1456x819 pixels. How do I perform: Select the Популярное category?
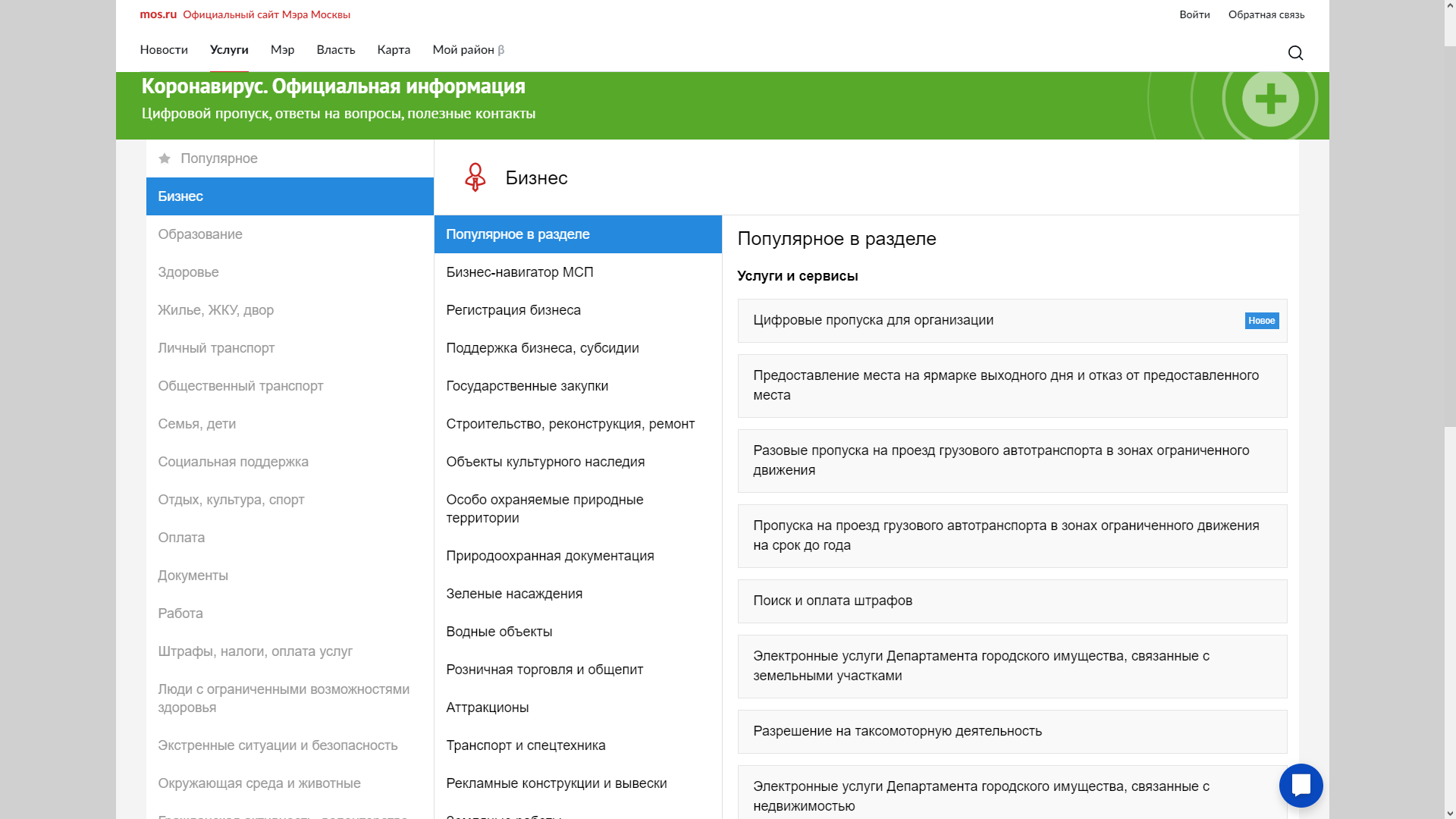point(290,158)
